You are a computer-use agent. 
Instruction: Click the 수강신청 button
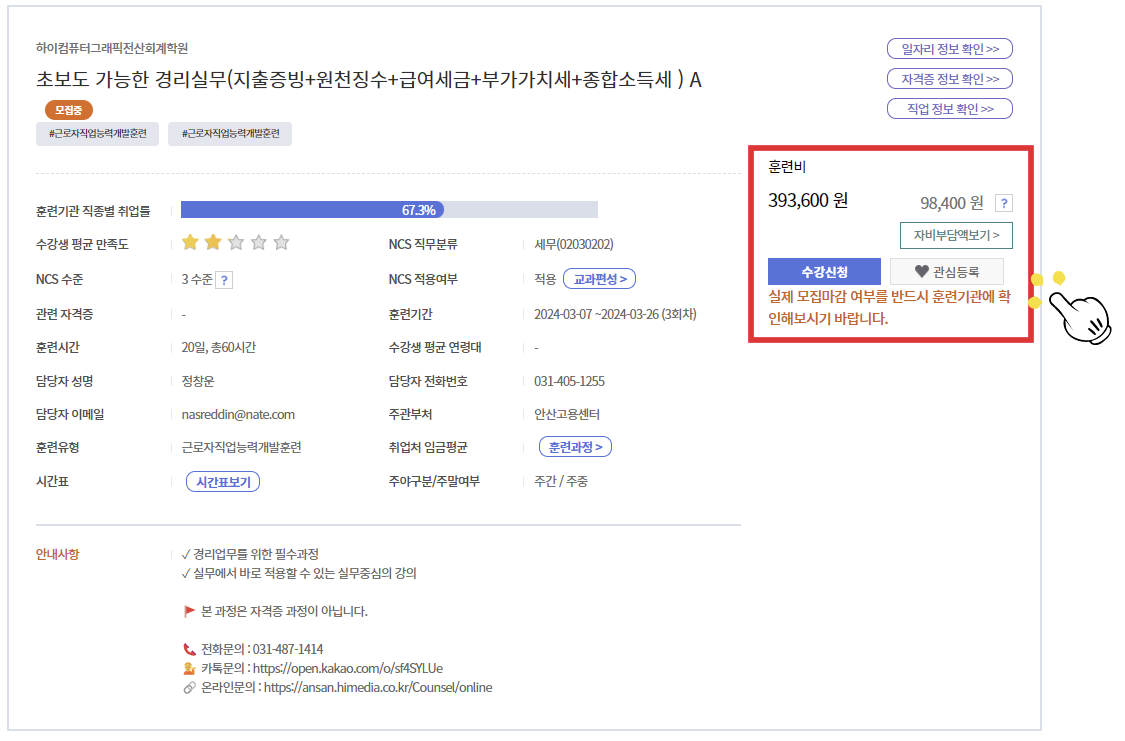[x=824, y=272]
